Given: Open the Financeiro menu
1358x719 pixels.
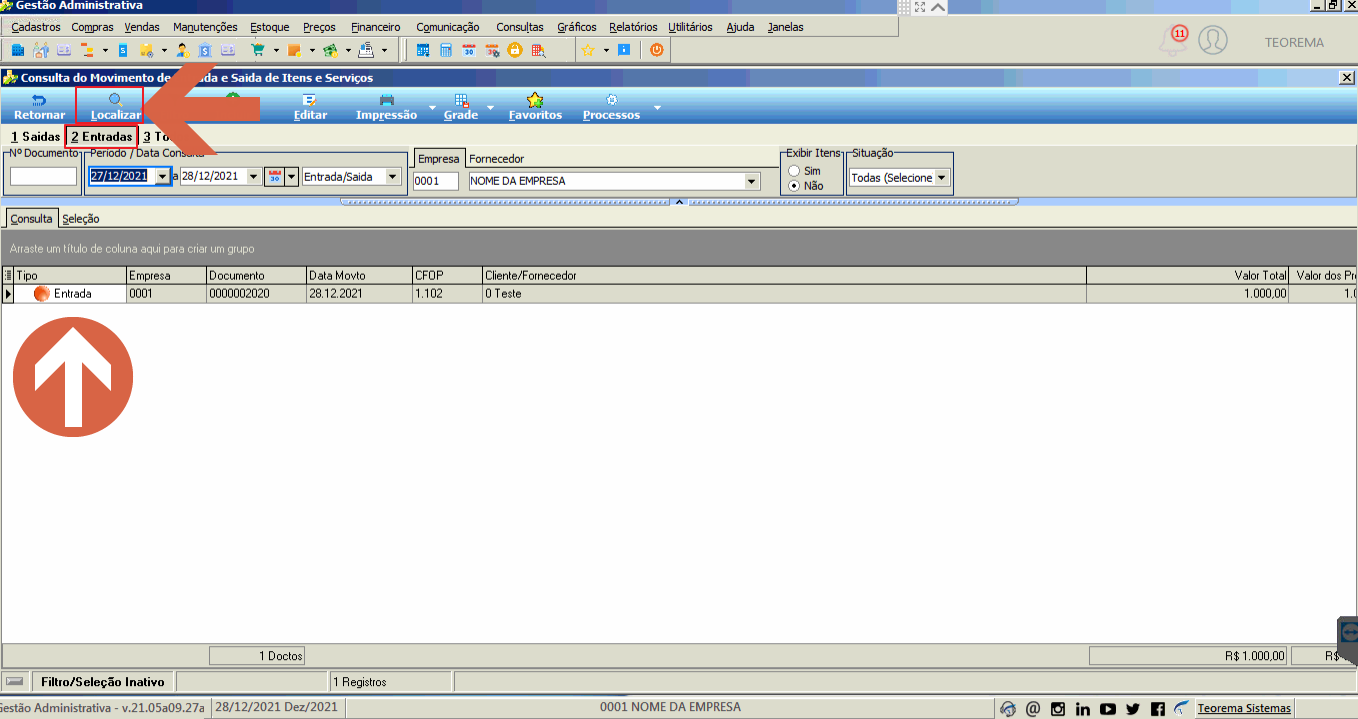Looking at the screenshot, I should point(376,27).
